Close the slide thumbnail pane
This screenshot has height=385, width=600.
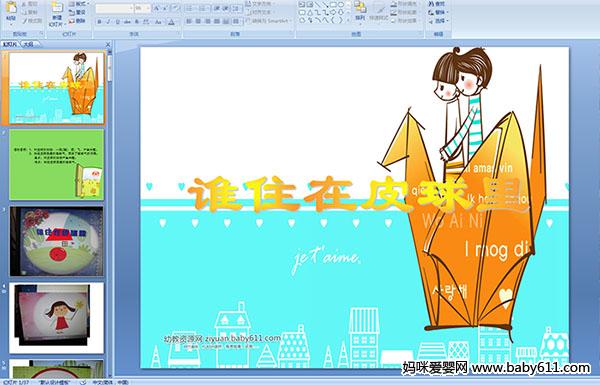click(x=108, y=44)
